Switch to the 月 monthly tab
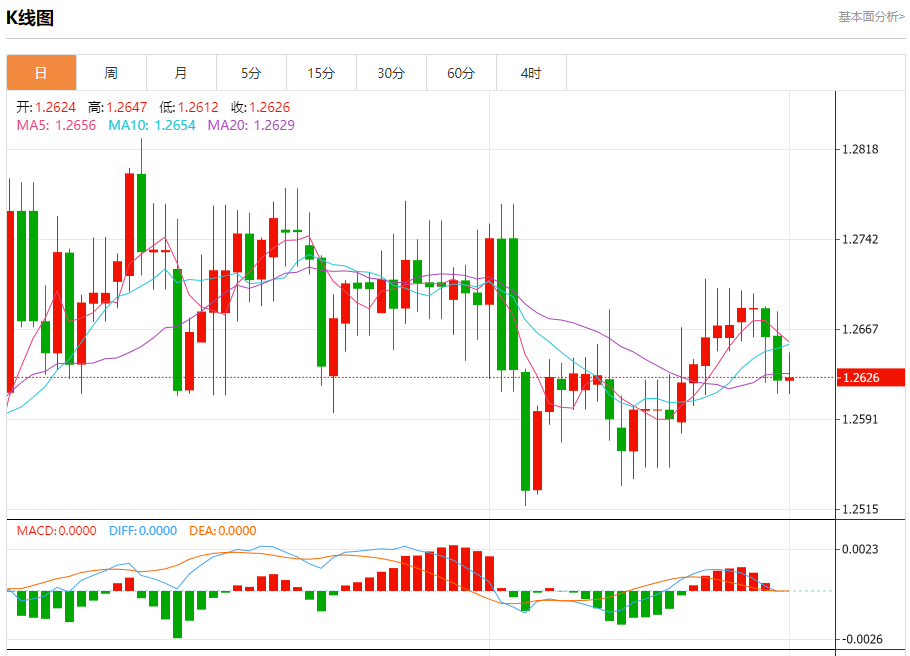The image size is (910, 656). 182,73
